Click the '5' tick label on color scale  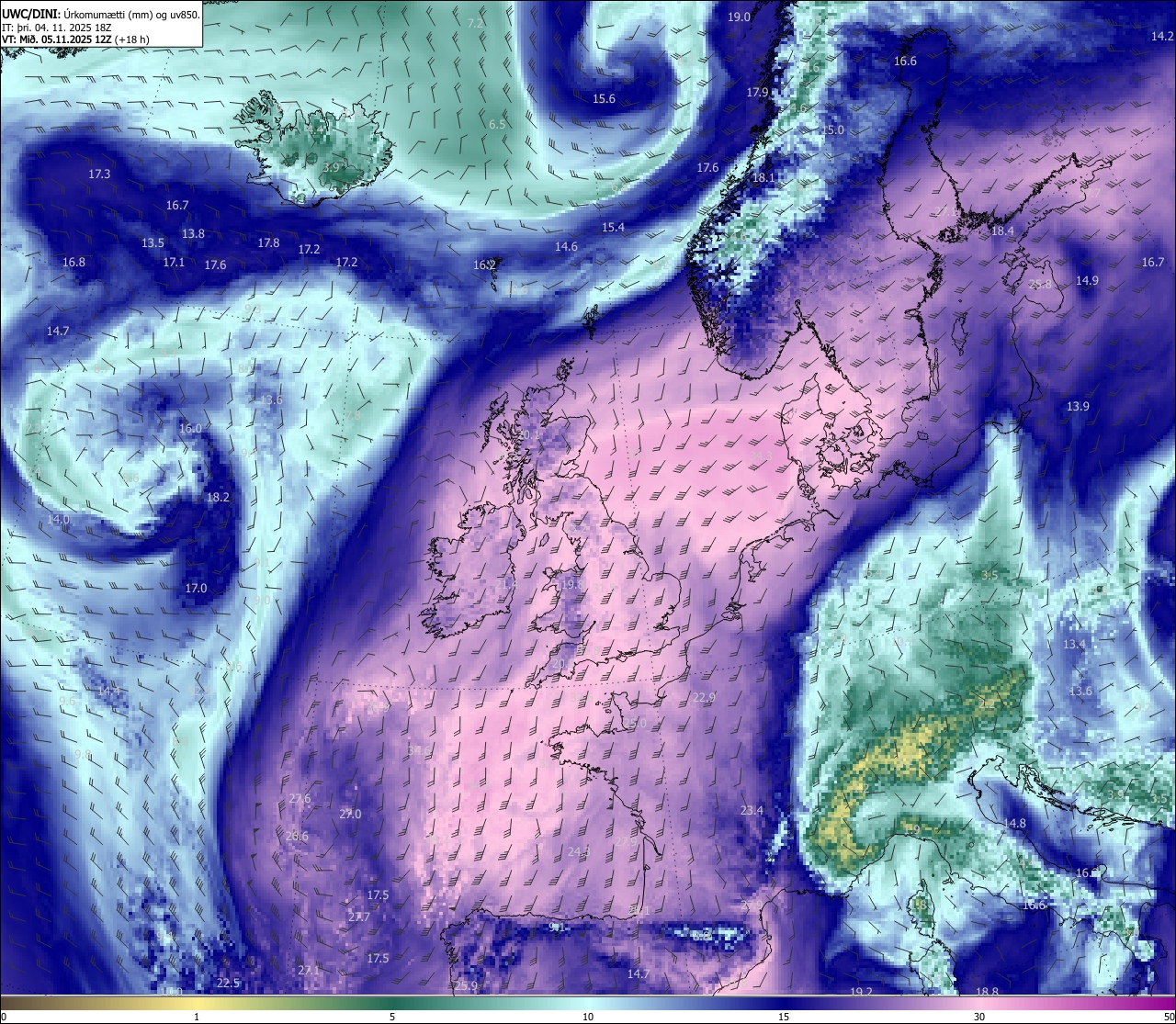392,1017
